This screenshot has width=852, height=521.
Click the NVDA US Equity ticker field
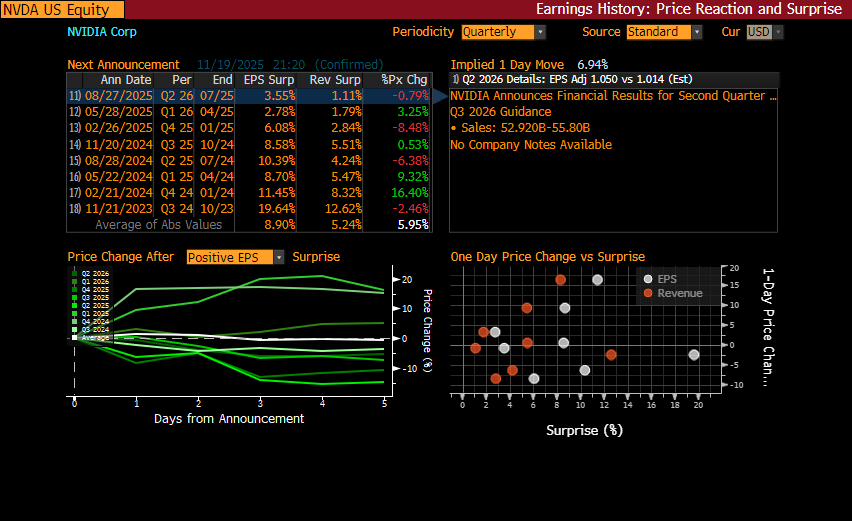(62, 9)
